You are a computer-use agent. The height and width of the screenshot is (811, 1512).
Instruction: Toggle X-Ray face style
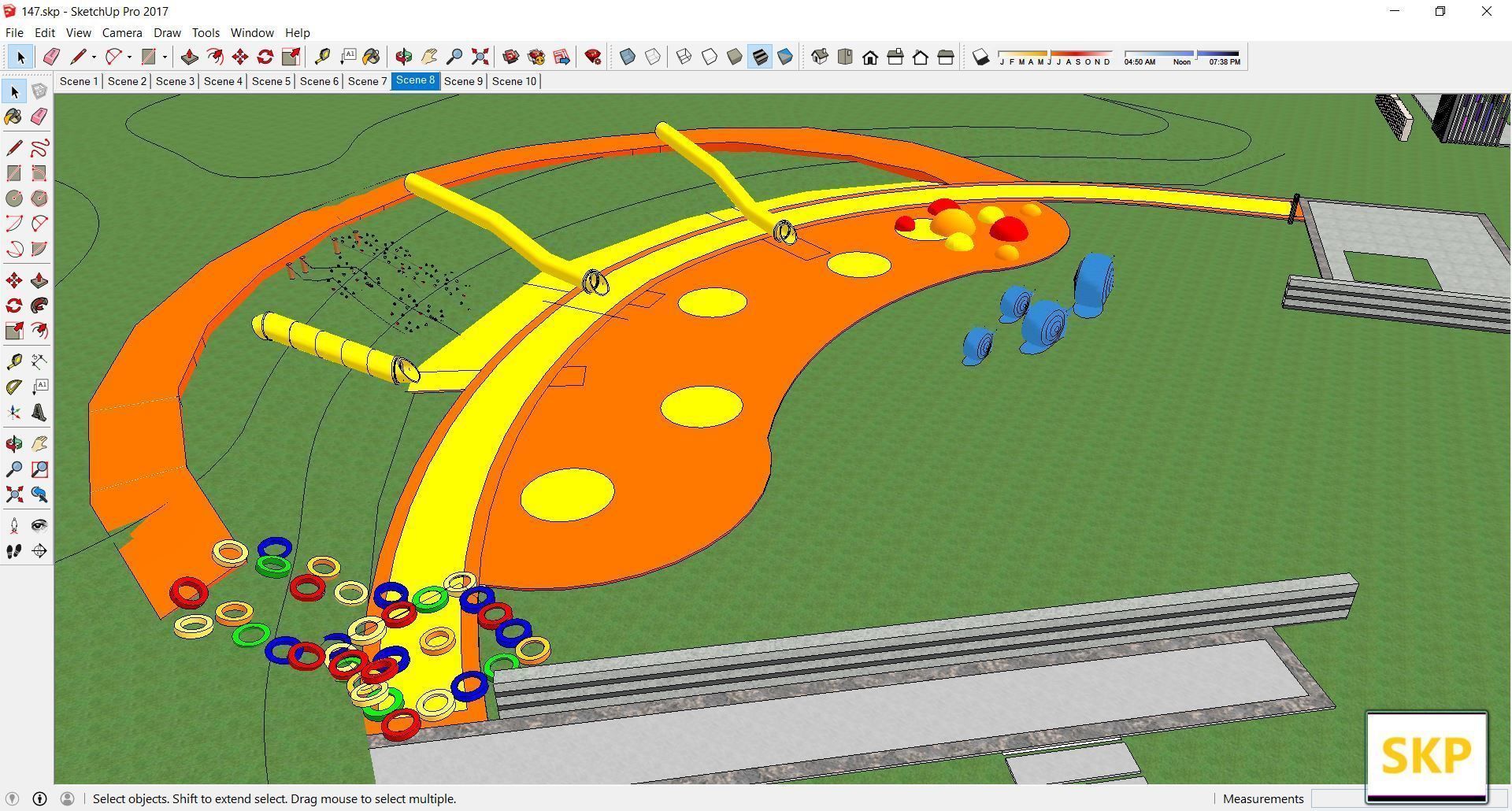628,57
